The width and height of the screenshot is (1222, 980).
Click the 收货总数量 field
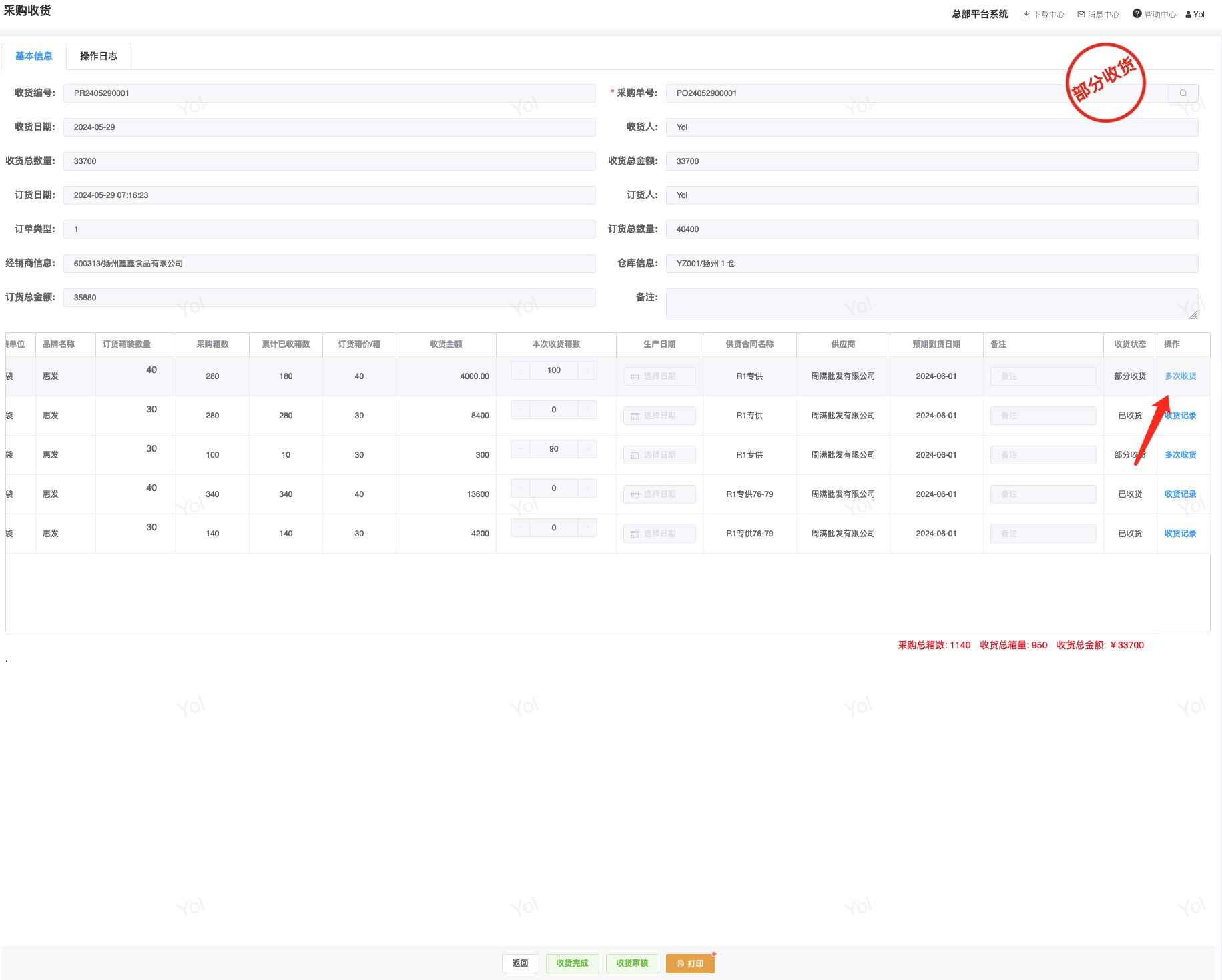point(330,161)
